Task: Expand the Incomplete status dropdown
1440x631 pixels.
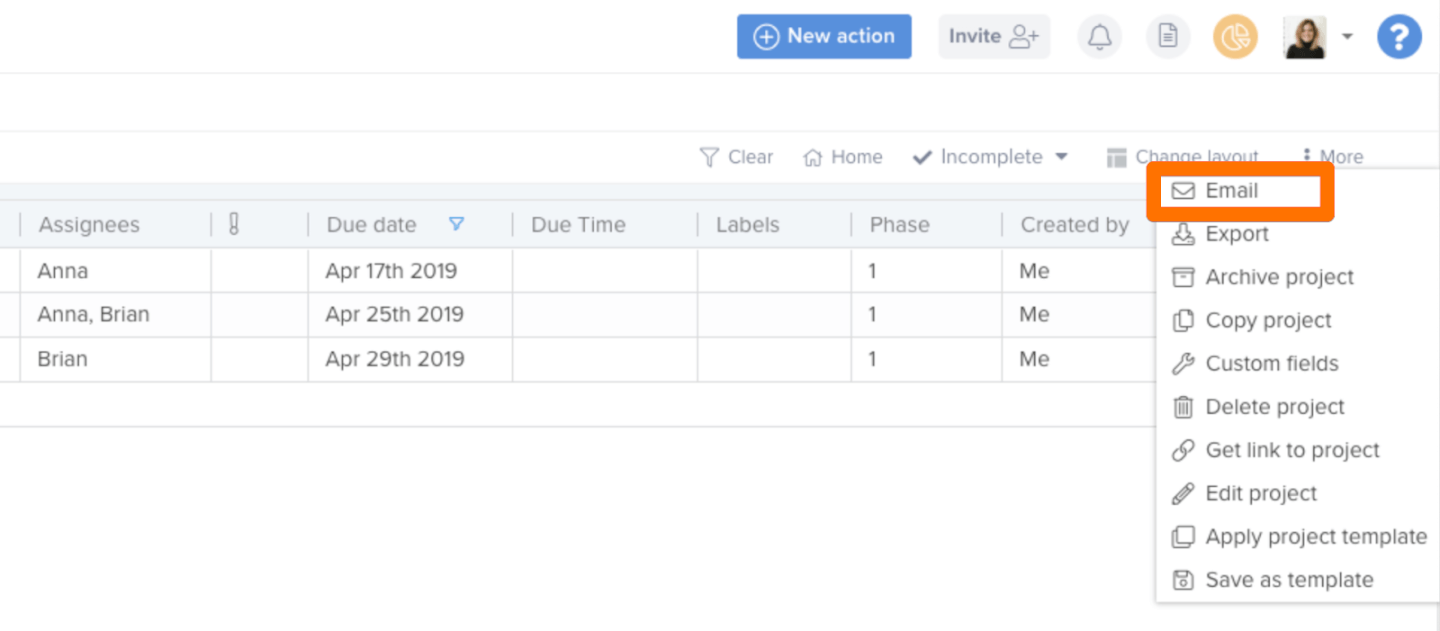Action: (x=1062, y=156)
